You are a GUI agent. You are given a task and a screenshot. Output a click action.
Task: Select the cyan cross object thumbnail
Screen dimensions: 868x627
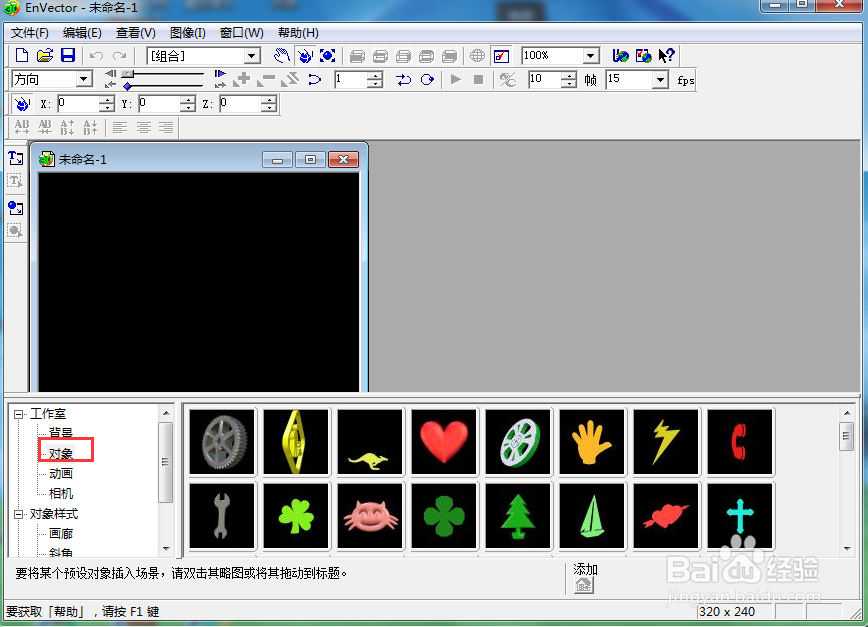point(740,516)
